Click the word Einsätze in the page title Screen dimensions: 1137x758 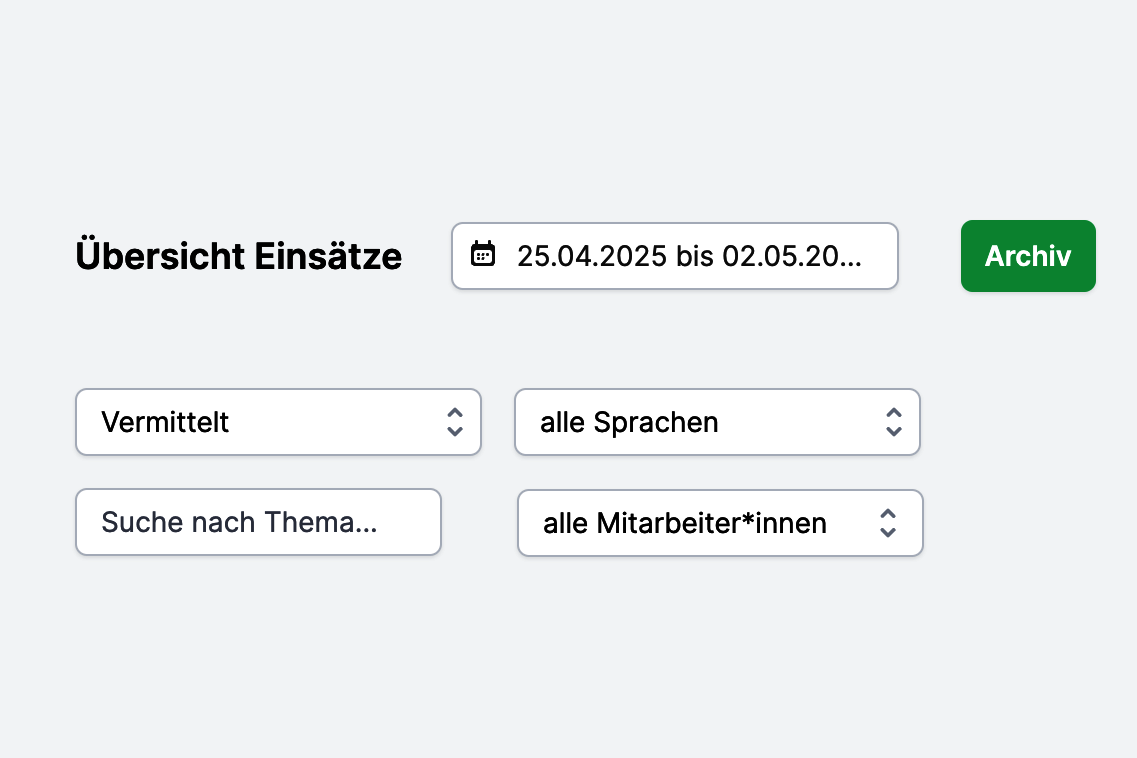coord(328,256)
